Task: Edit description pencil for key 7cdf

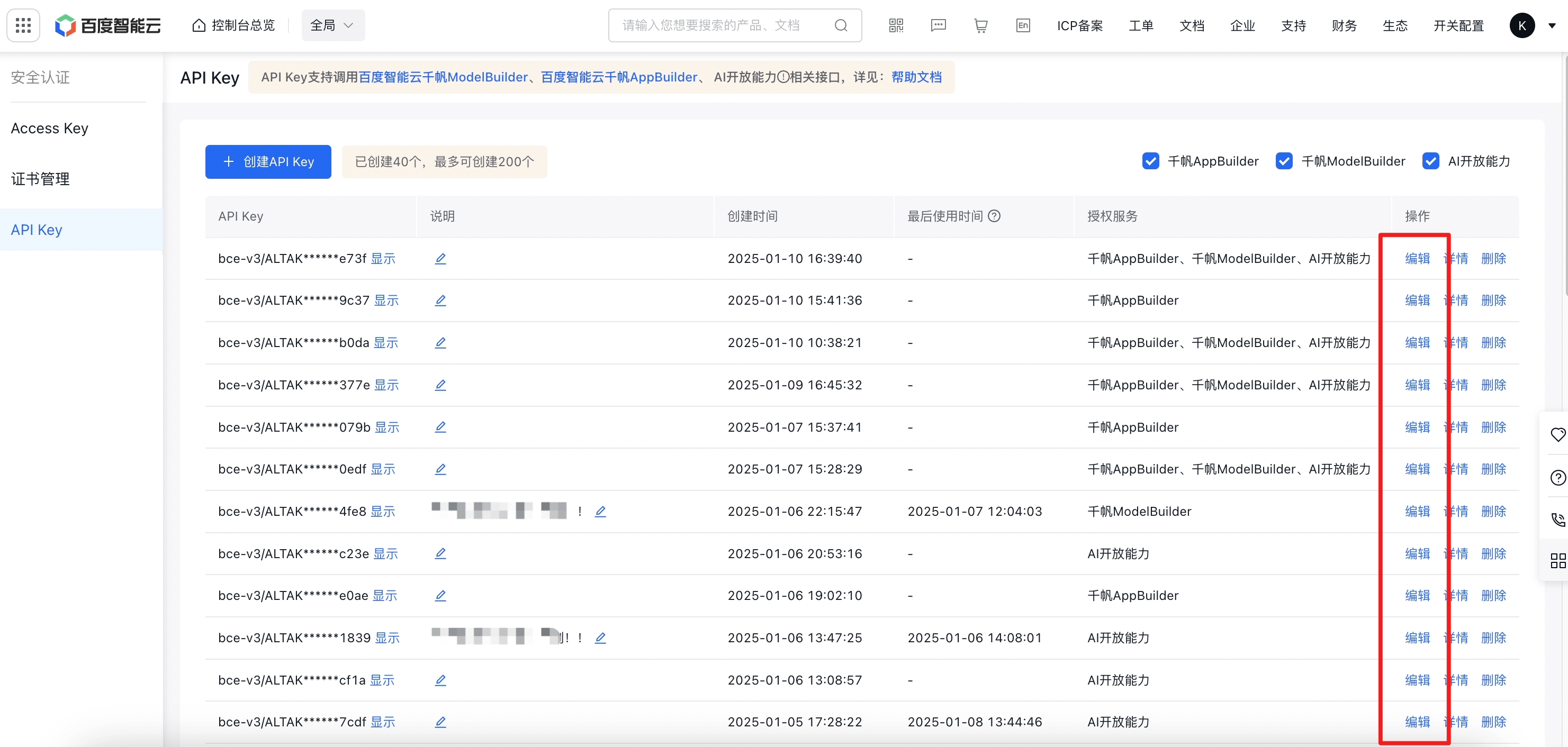Action: click(440, 722)
